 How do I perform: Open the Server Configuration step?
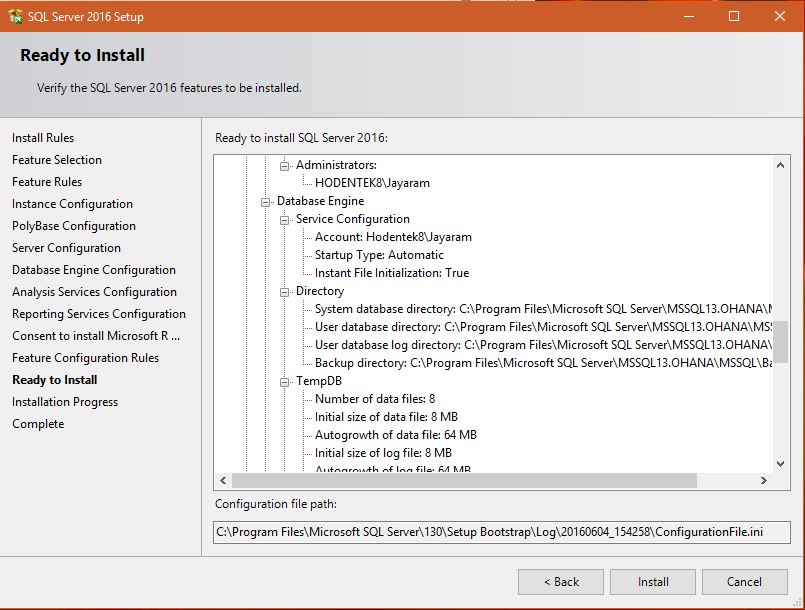click(x=66, y=247)
